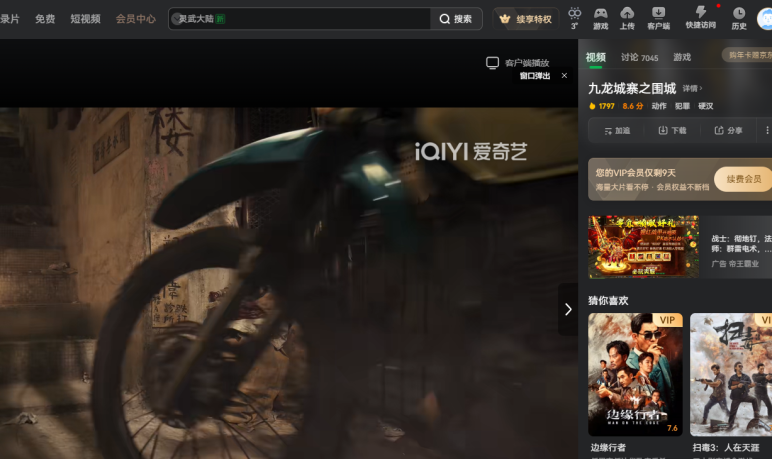The height and width of the screenshot is (459, 772).
Task: Select the 硬汉 genre tag
Action: coord(706,106)
